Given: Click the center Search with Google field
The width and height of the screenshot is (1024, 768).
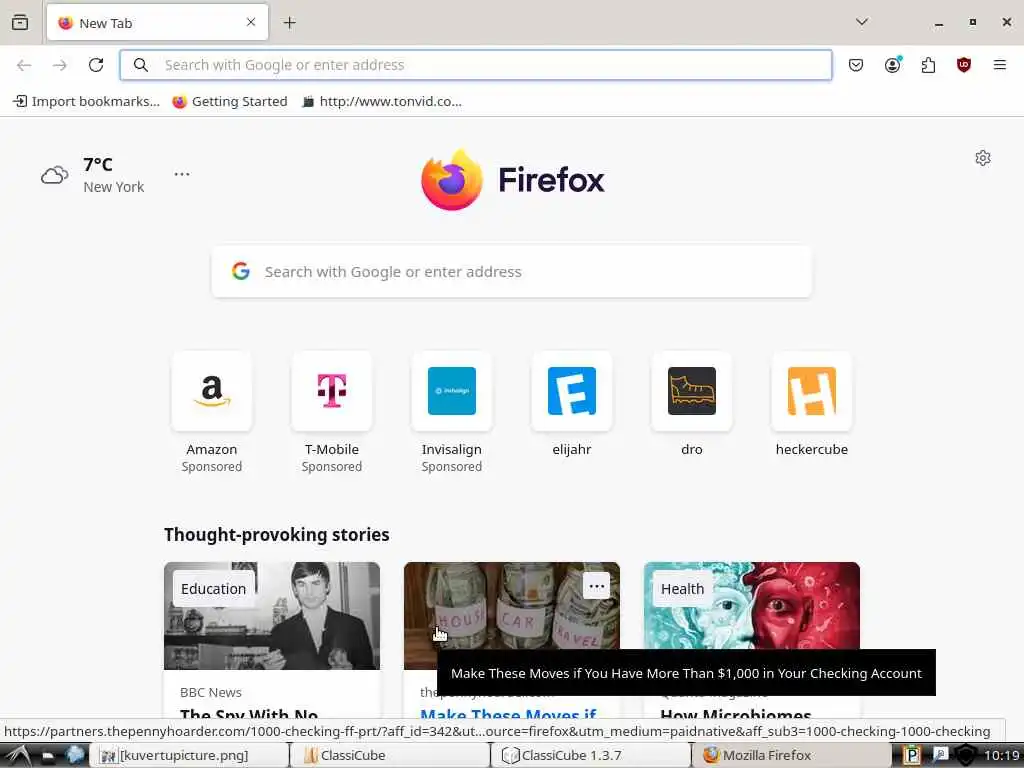Looking at the screenshot, I should pos(512,272).
